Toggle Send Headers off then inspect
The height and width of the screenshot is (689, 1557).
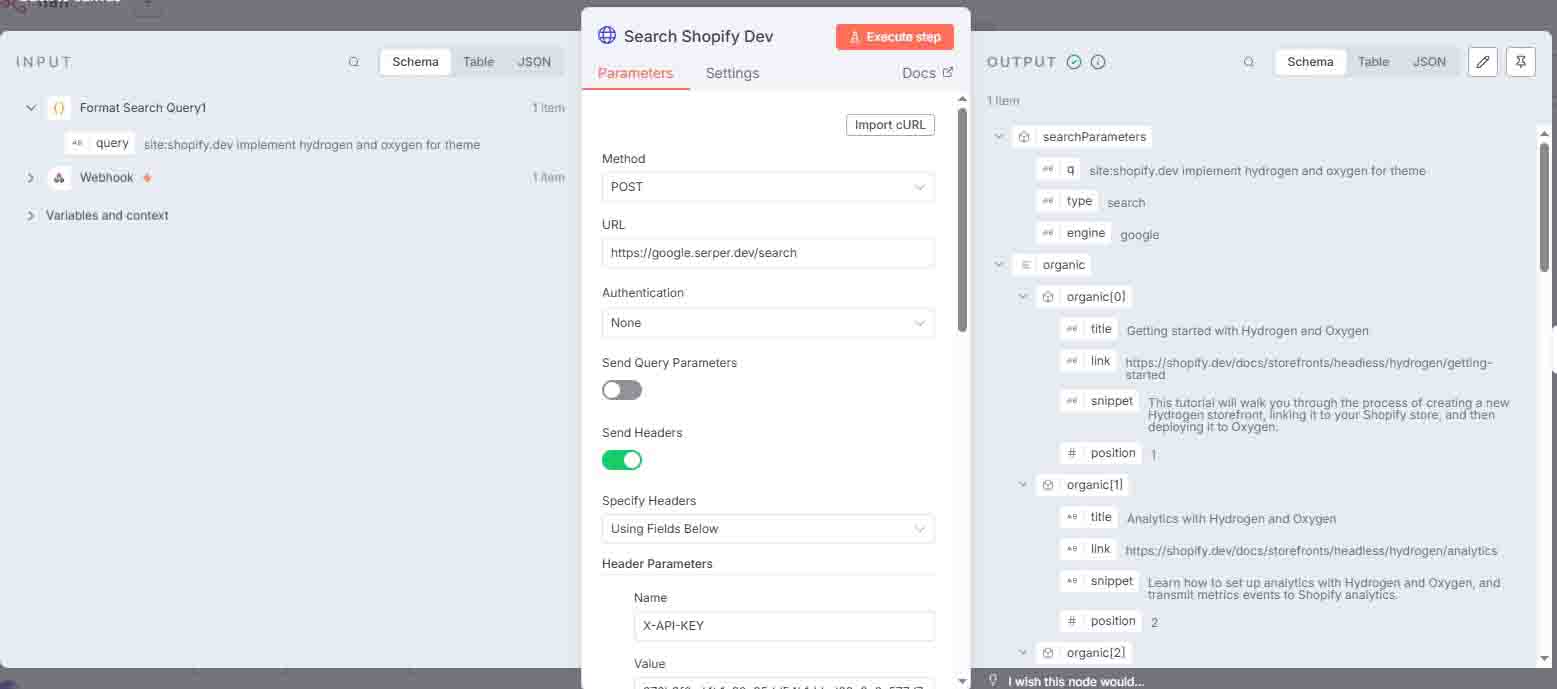tap(622, 459)
